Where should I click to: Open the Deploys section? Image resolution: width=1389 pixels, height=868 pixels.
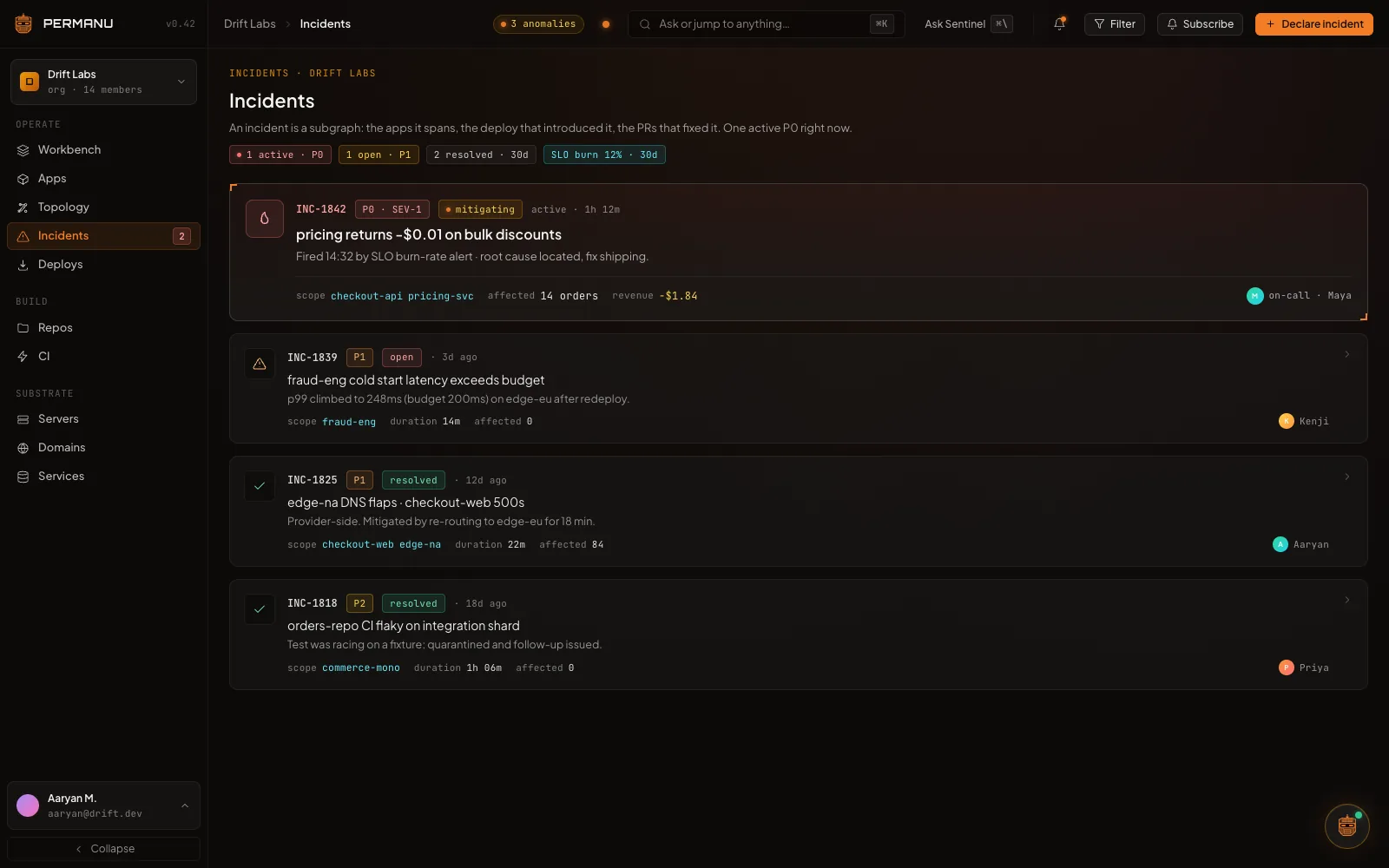coord(103,264)
